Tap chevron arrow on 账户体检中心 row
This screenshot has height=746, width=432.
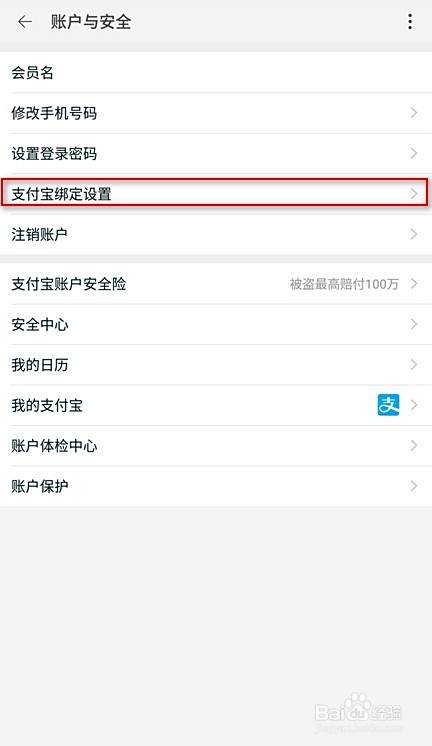[x=413, y=445]
